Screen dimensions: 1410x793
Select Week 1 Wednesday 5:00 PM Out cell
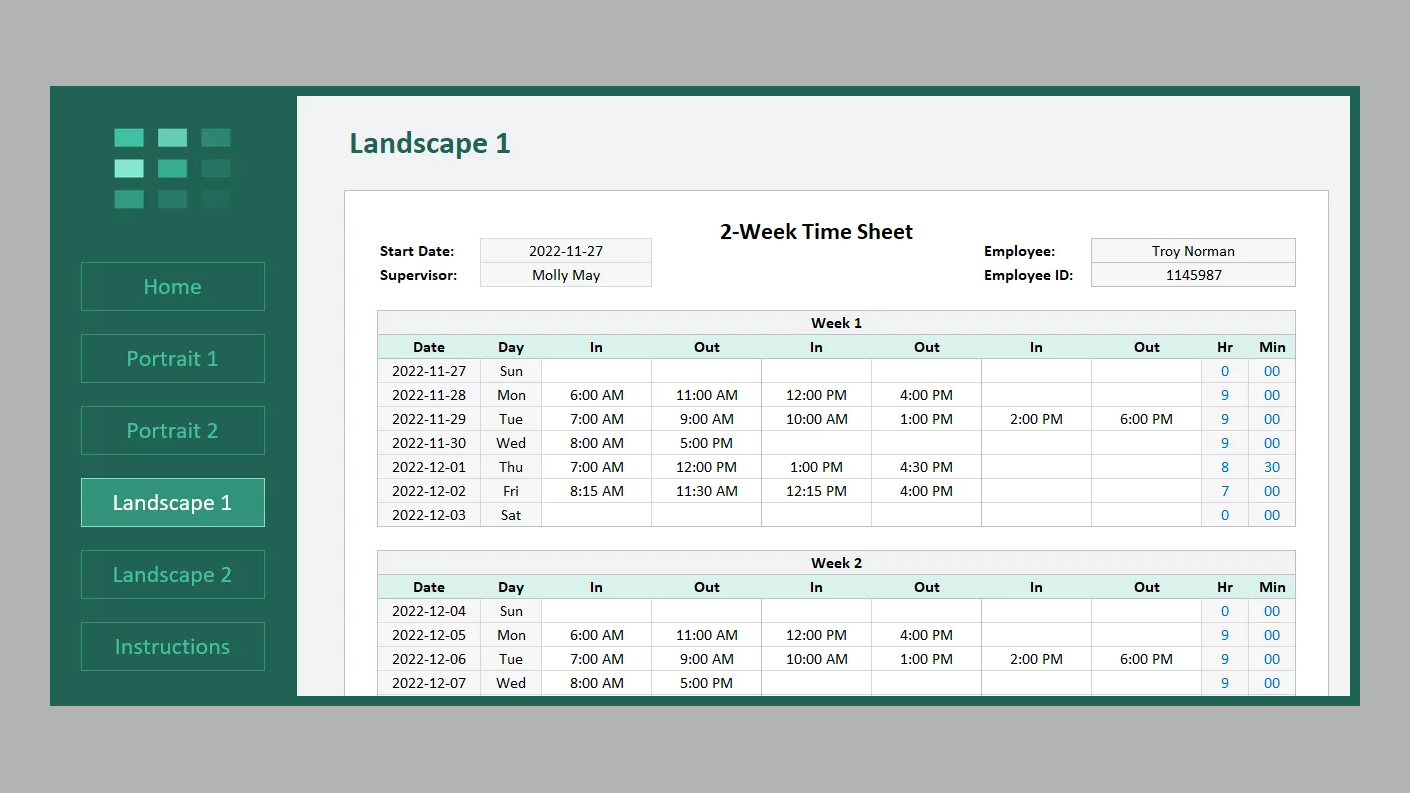[706, 443]
